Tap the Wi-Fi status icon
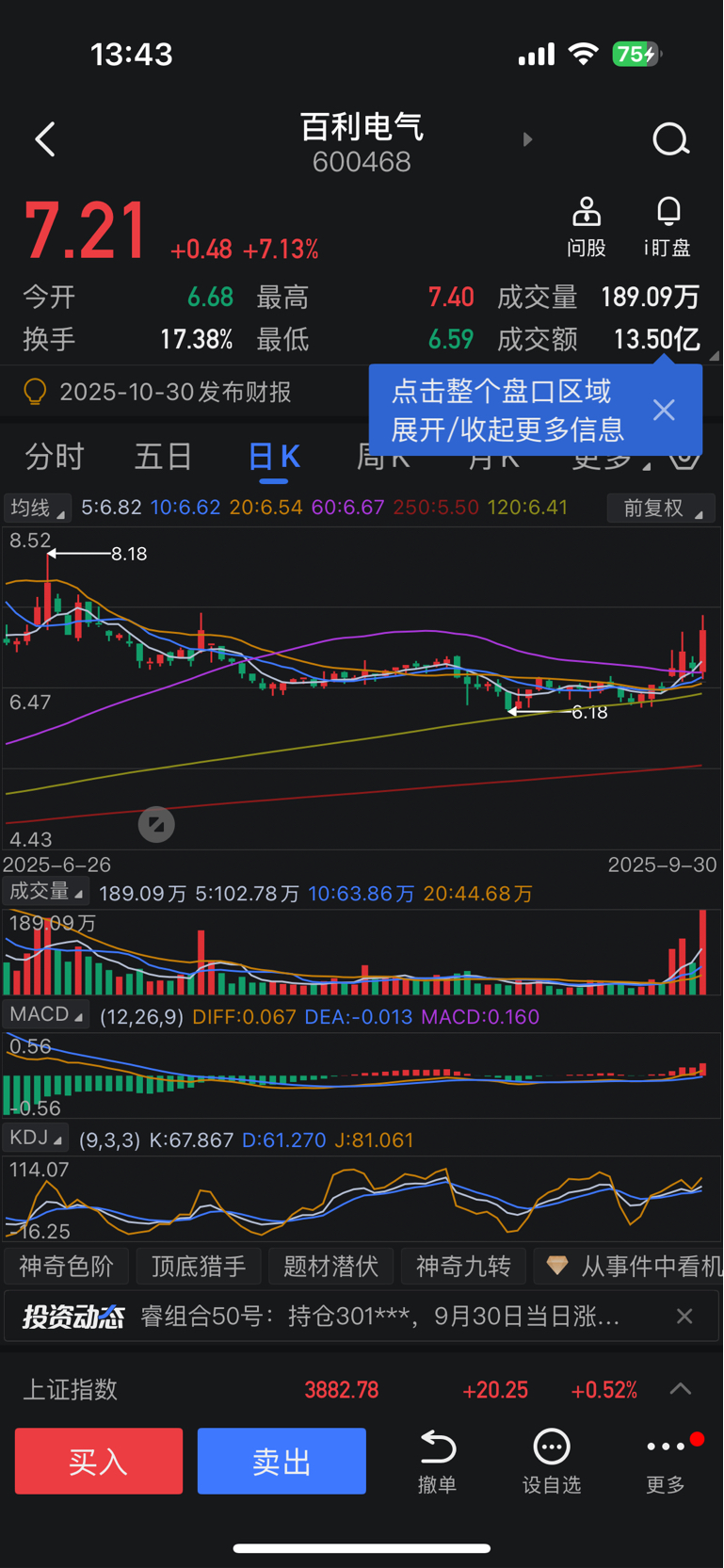 coord(584,54)
